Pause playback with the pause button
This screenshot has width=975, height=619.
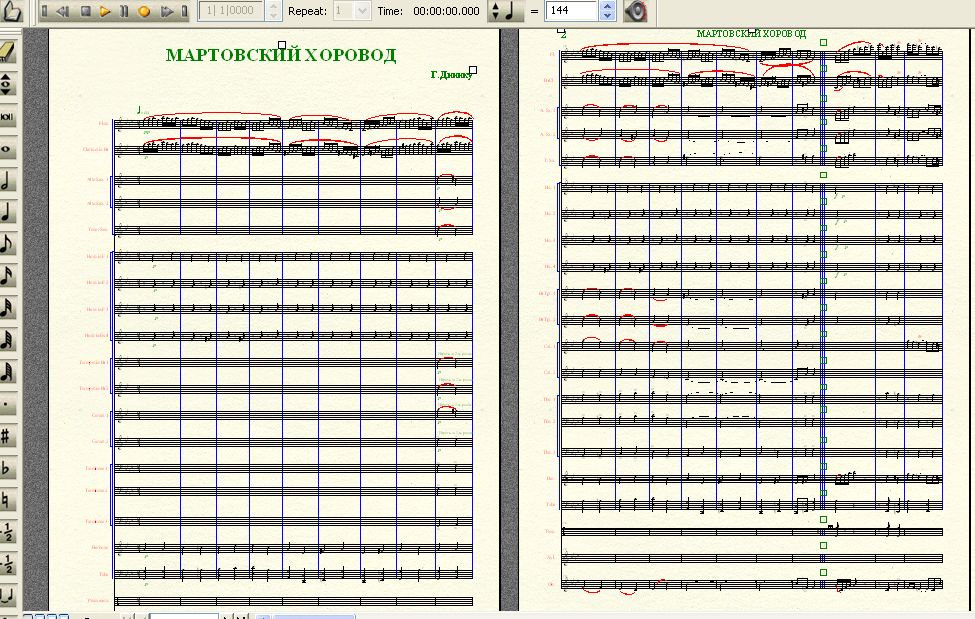click(124, 11)
